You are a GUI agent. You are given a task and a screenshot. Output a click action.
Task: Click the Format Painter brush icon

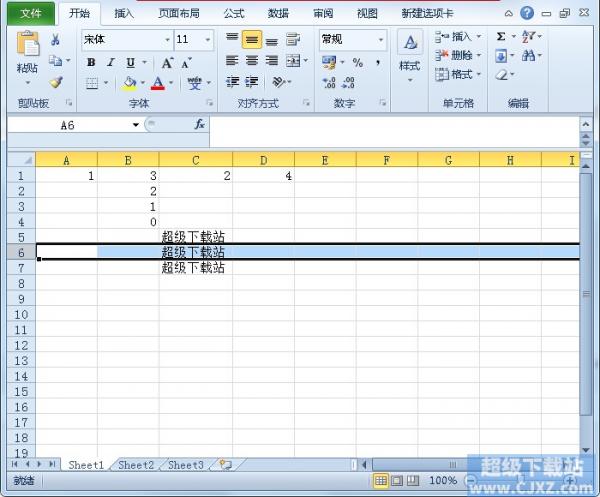click(x=56, y=82)
